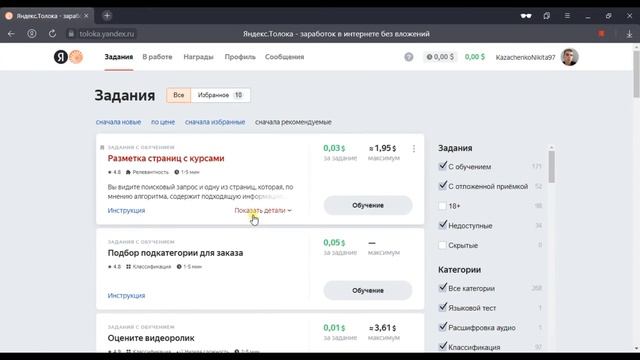Open the В работе navigation tab
Viewport: 640px width, 360px height.
click(x=157, y=57)
